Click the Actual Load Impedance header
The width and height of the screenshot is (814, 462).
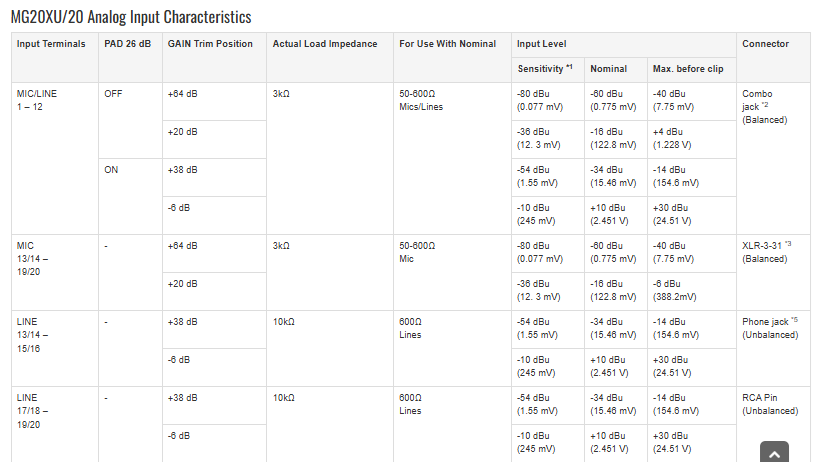pos(330,57)
